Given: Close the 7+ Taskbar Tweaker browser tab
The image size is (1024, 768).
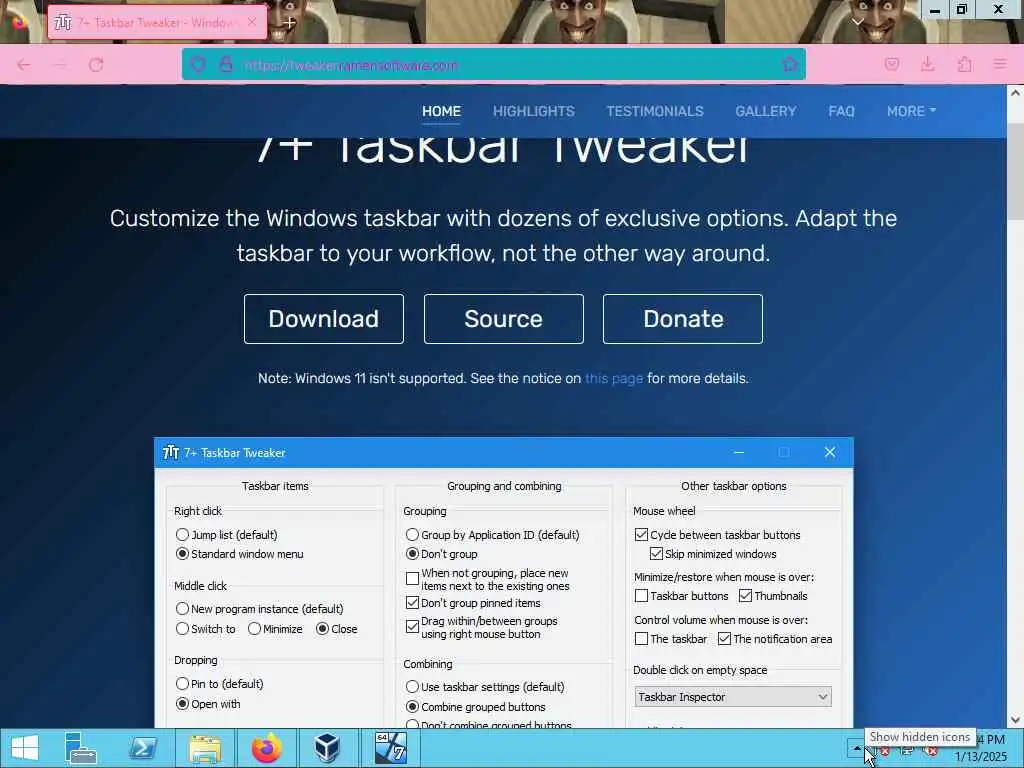Looking at the screenshot, I should 252,22.
